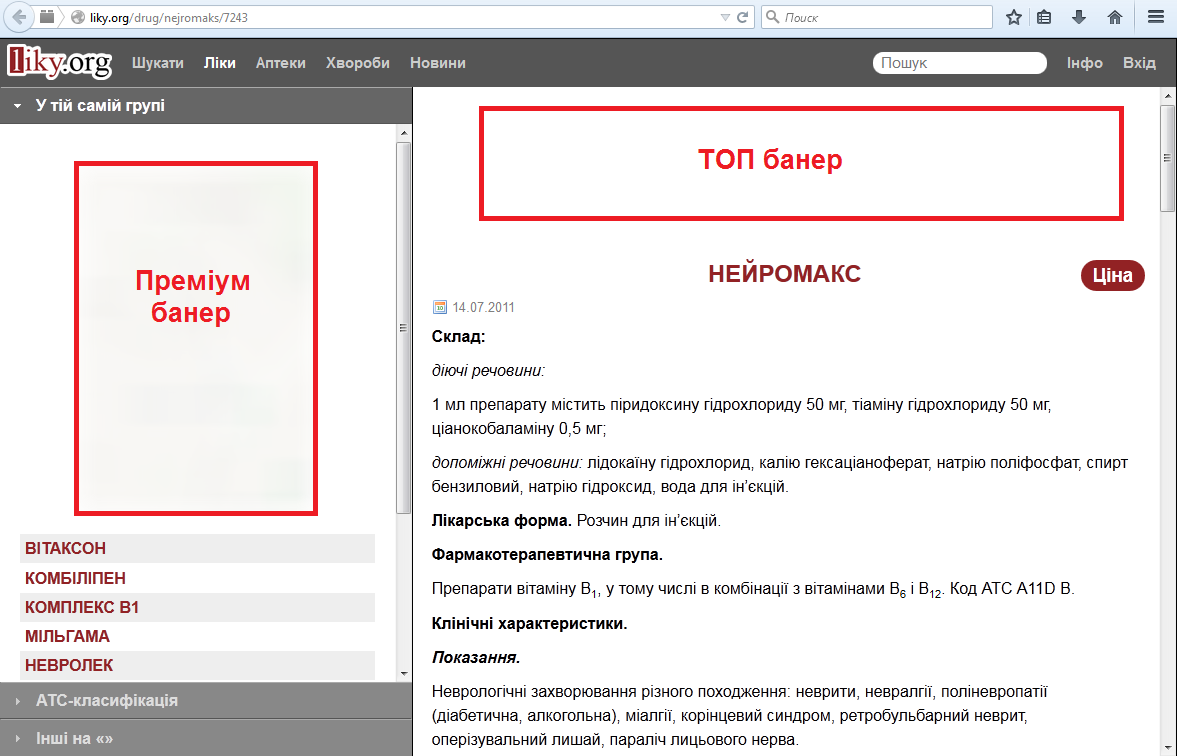Image resolution: width=1177 pixels, height=756 pixels.
Task: Open the downloads arrow icon
Action: (x=1079, y=17)
